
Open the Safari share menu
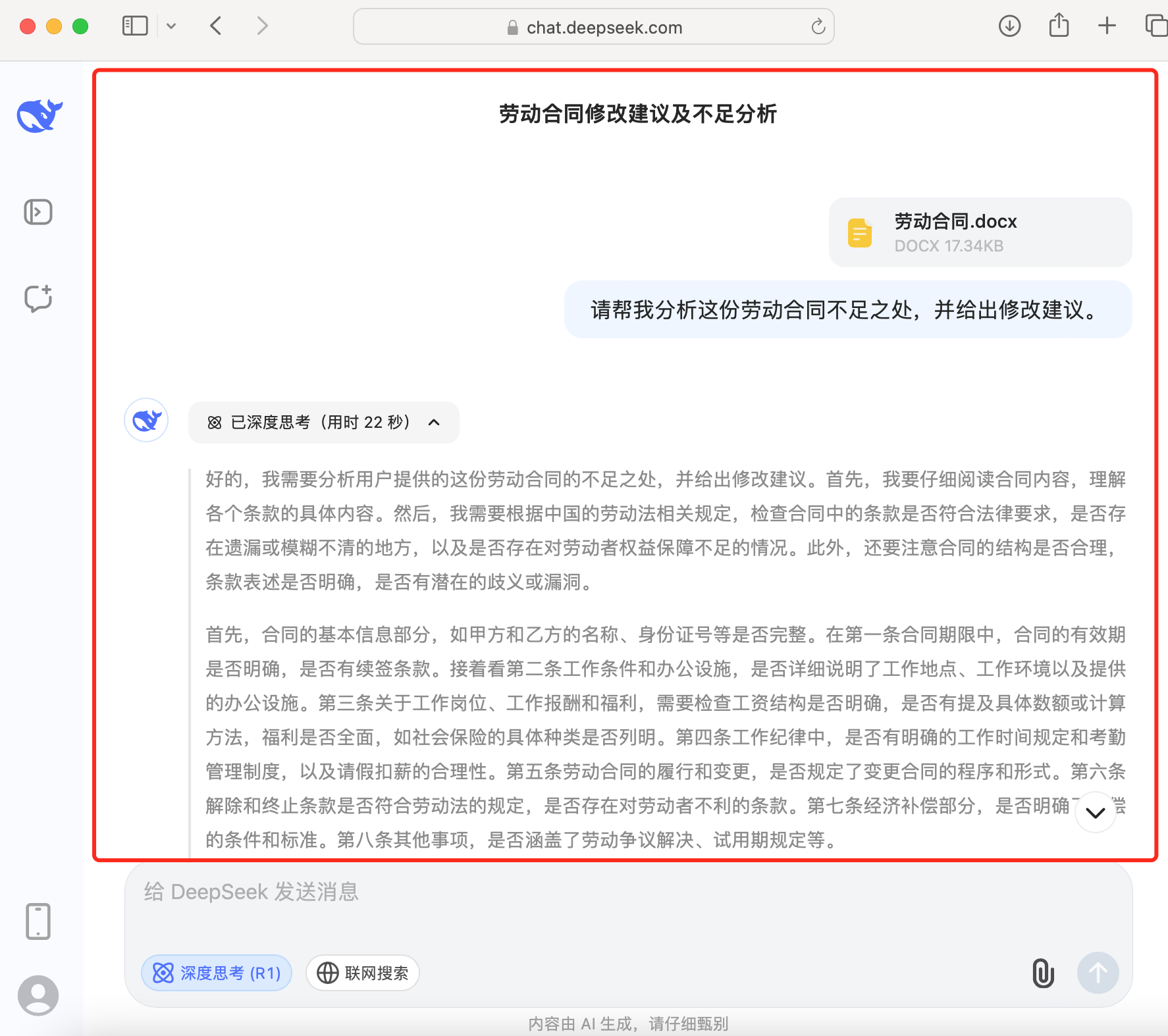point(1059,25)
